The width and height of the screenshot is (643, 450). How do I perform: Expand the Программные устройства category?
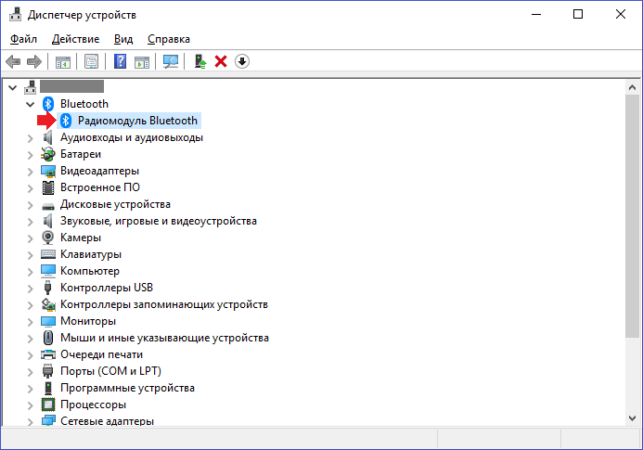[30, 388]
